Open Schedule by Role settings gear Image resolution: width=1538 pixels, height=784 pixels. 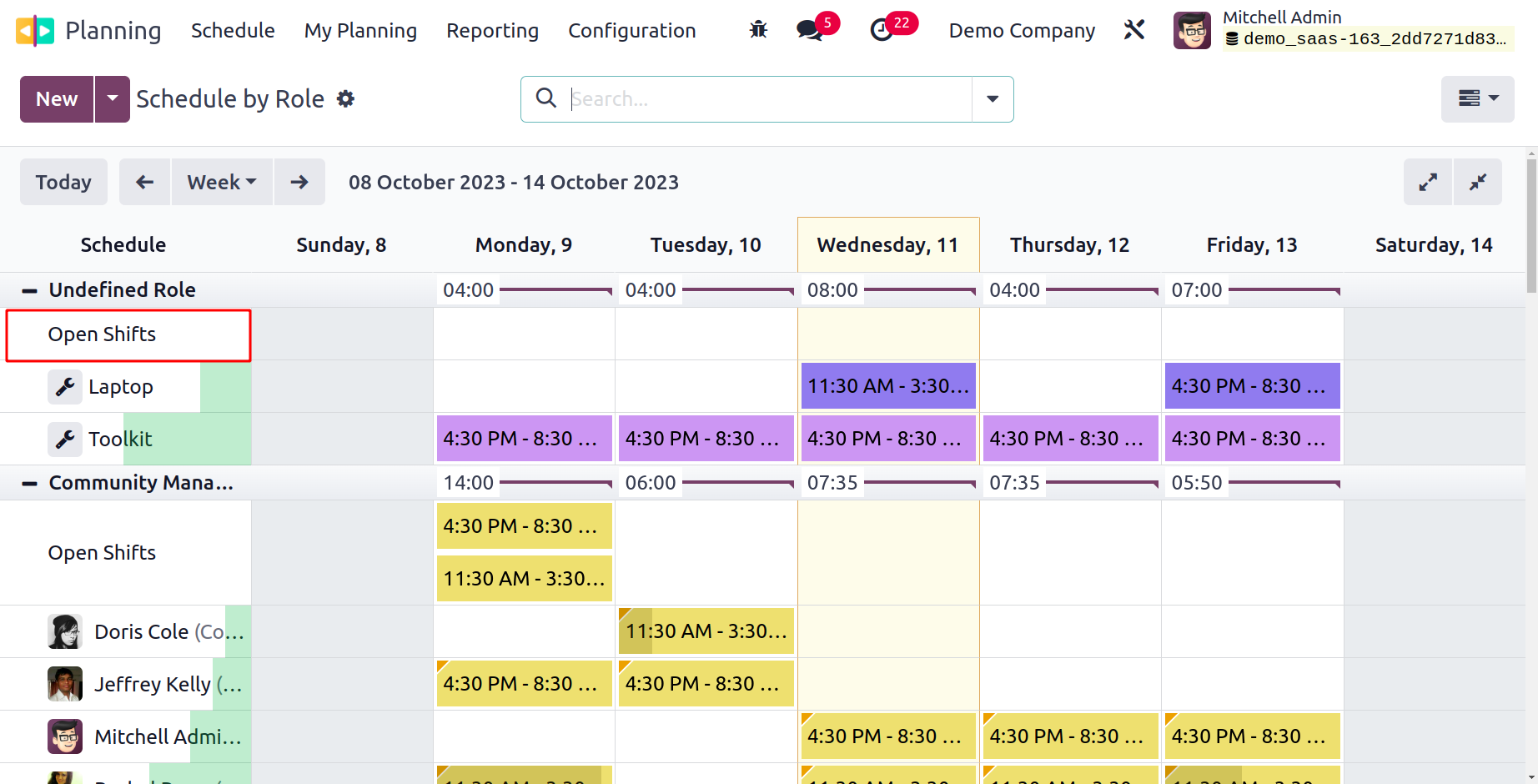346,99
